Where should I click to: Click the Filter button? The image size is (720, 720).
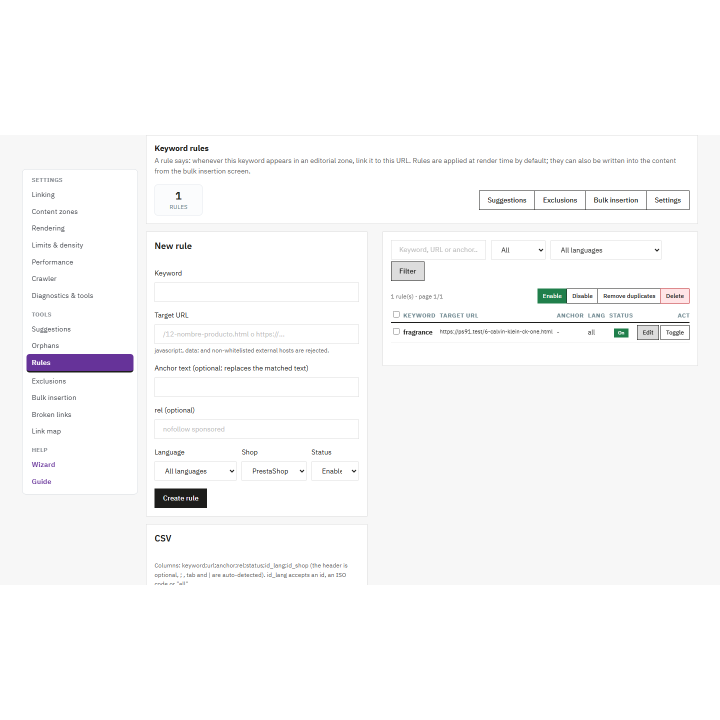(408, 271)
